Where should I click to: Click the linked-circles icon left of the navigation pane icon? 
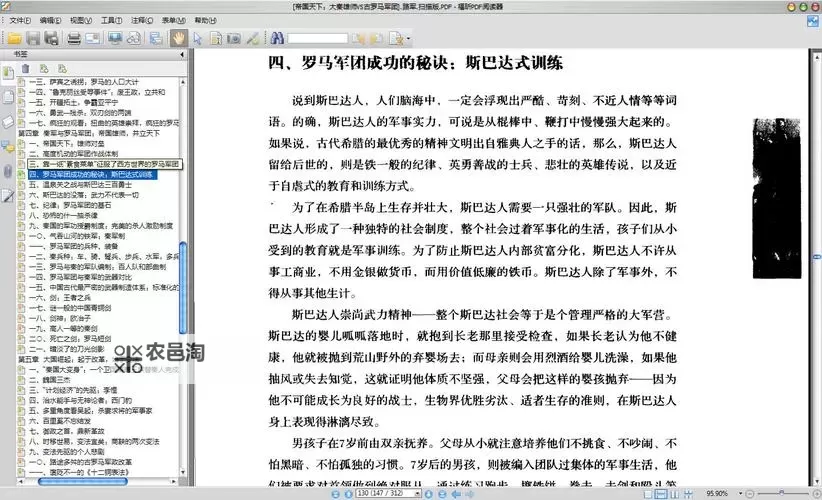pos(134,38)
